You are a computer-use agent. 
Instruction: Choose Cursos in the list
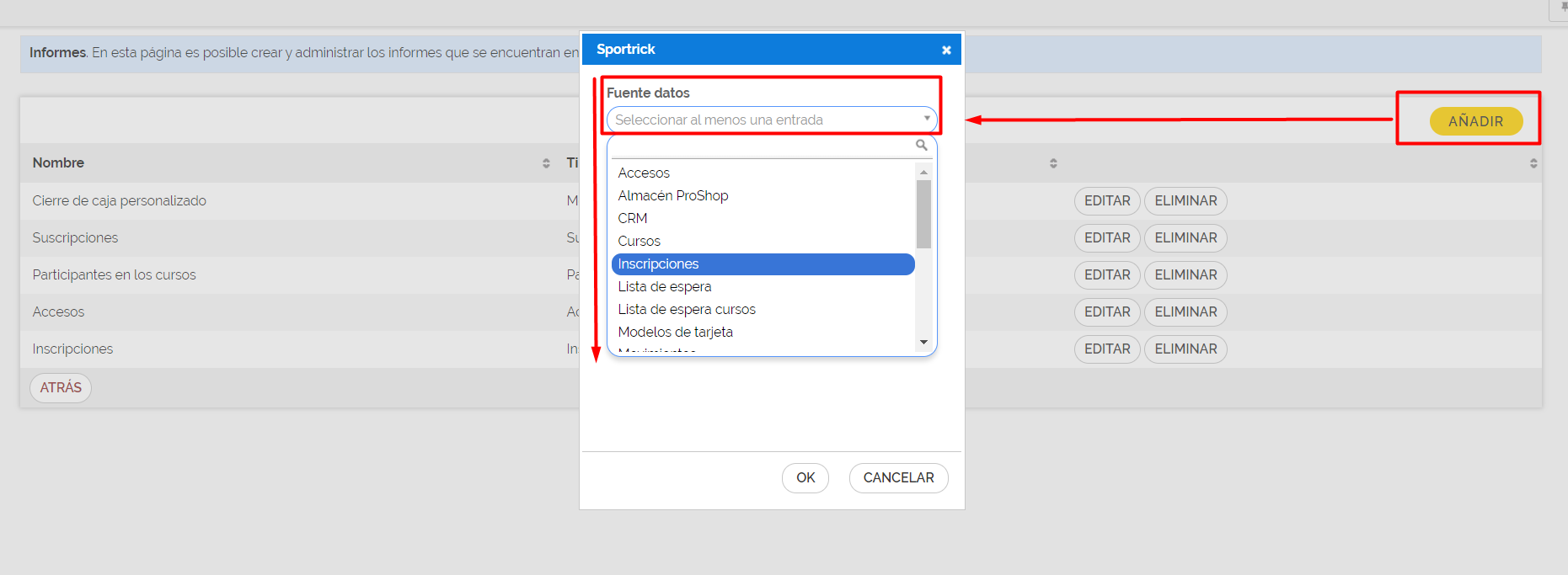click(x=763, y=241)
